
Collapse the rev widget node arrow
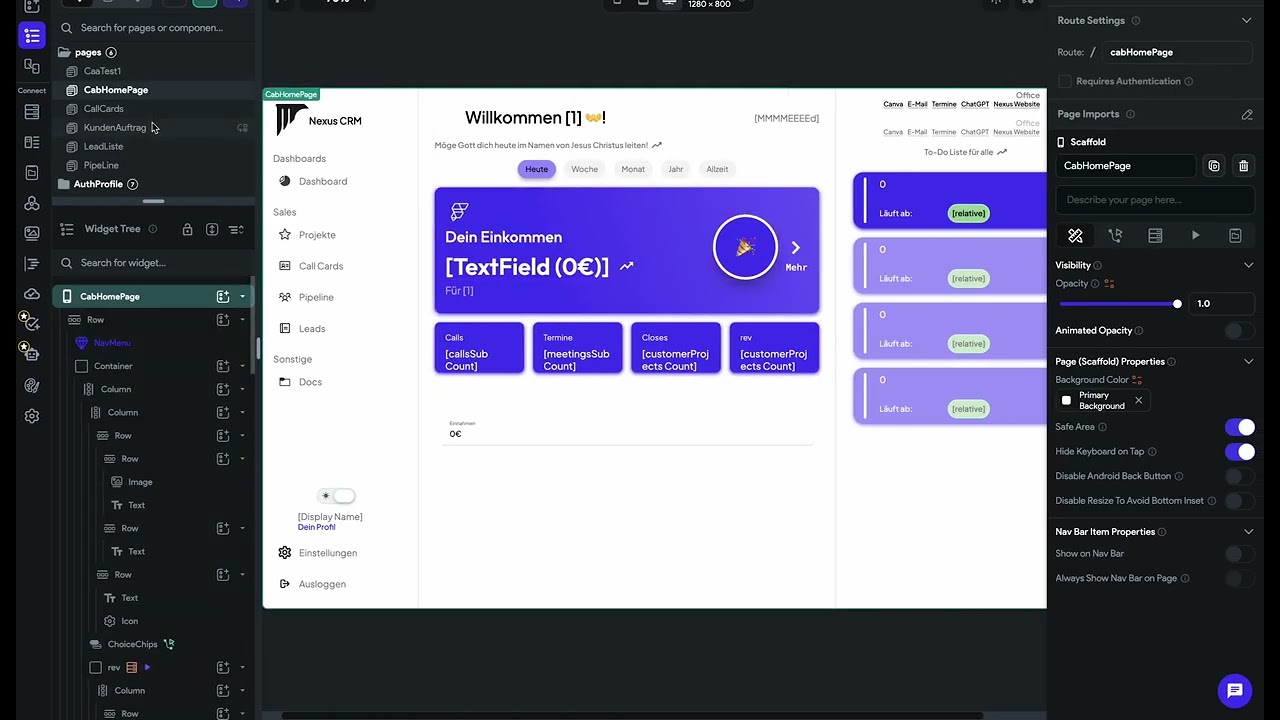pyautogui.click(x=242, y=667)
